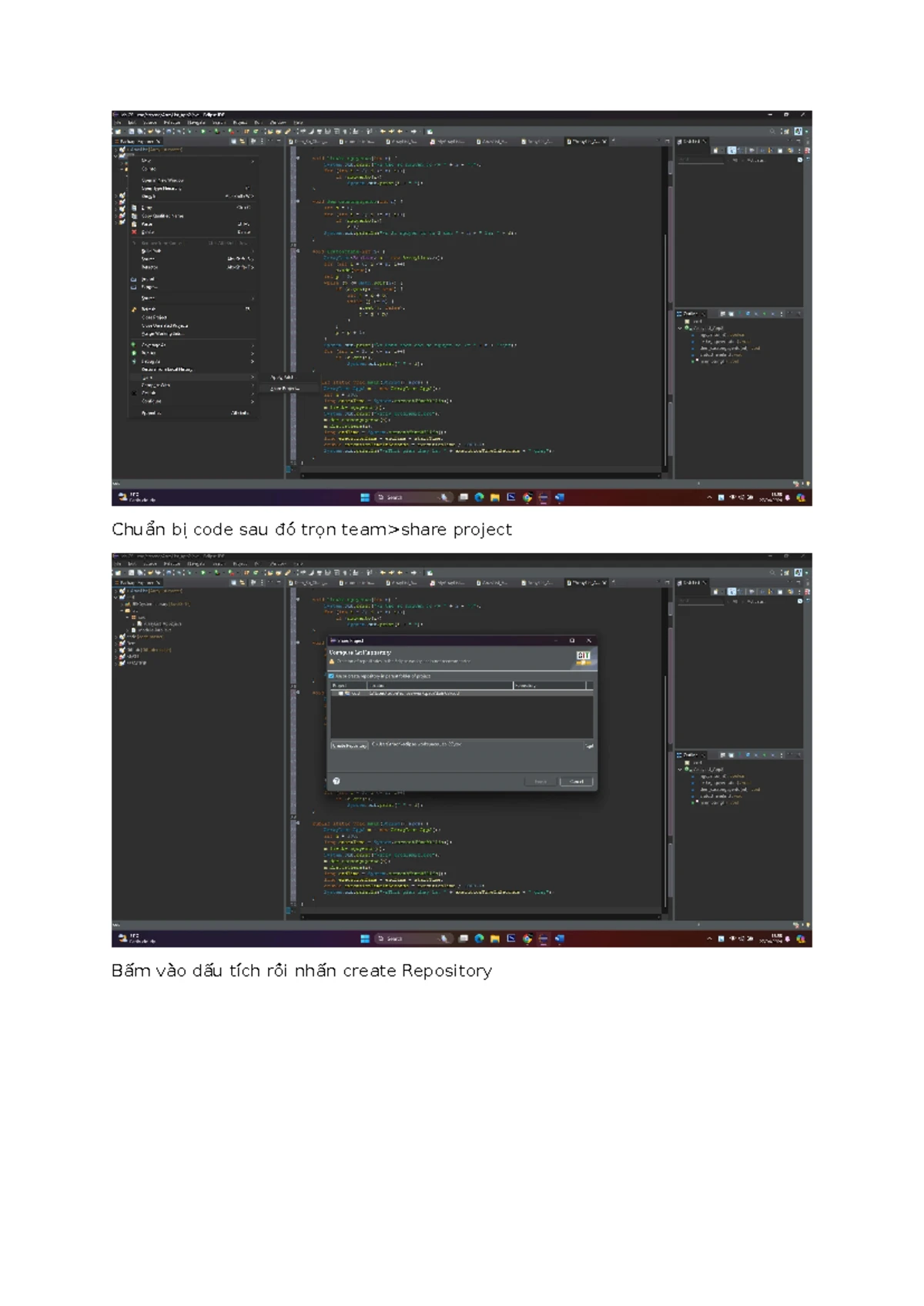Open Microsoft Edge from the upper screenshot's taskbar
This screenshot has height=1306, width=924.
(x=479, y=497)
